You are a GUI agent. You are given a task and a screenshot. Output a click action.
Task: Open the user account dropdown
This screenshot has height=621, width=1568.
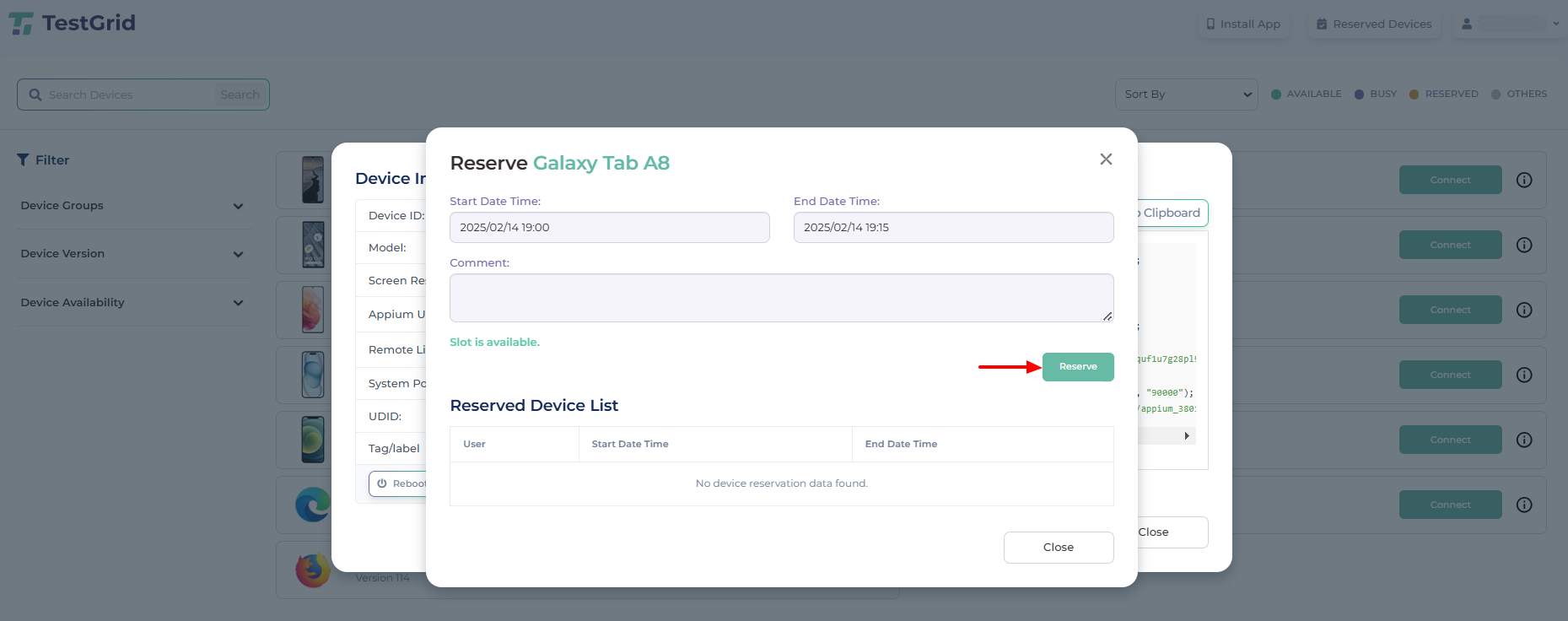(x=1510, y=24)
